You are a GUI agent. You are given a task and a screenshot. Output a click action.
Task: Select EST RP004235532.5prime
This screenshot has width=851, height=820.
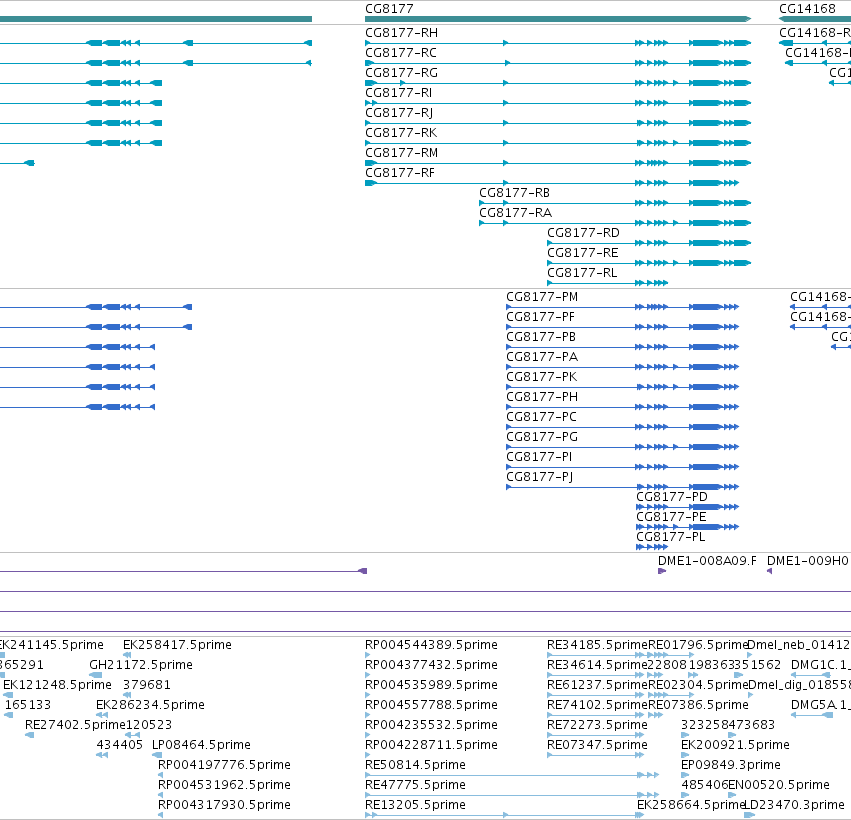431,725
